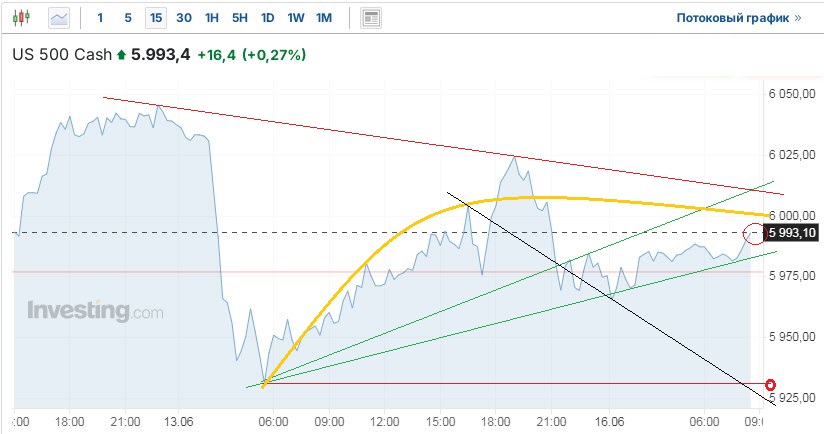Click the red circle marker at 5 925 level
The image size is (824, 434).
770,385
